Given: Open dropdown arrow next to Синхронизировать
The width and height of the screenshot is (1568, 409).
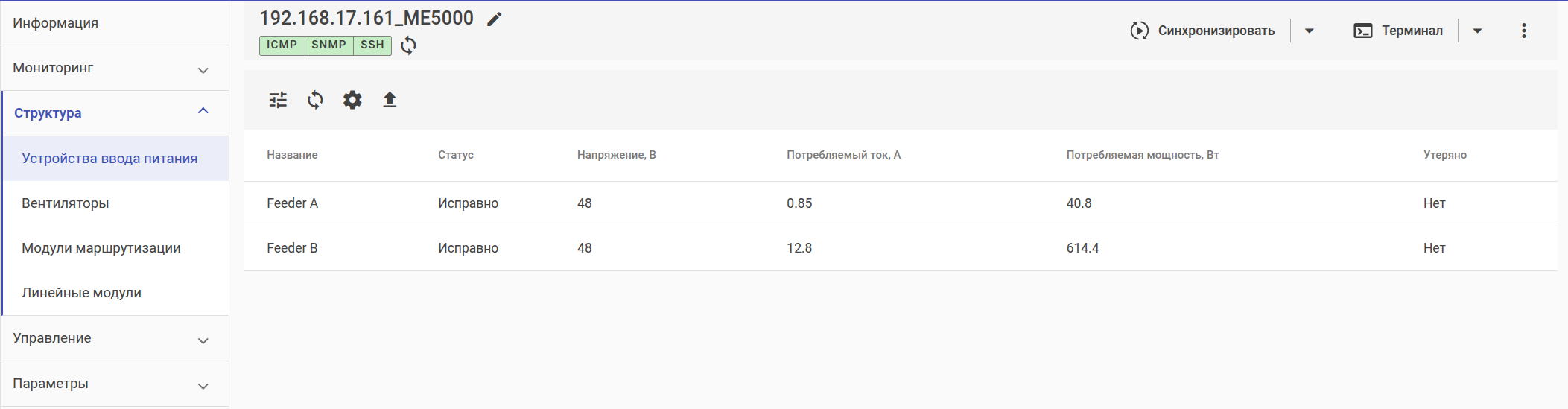Looking at the screenshot, I should (x=1309, y=31).
